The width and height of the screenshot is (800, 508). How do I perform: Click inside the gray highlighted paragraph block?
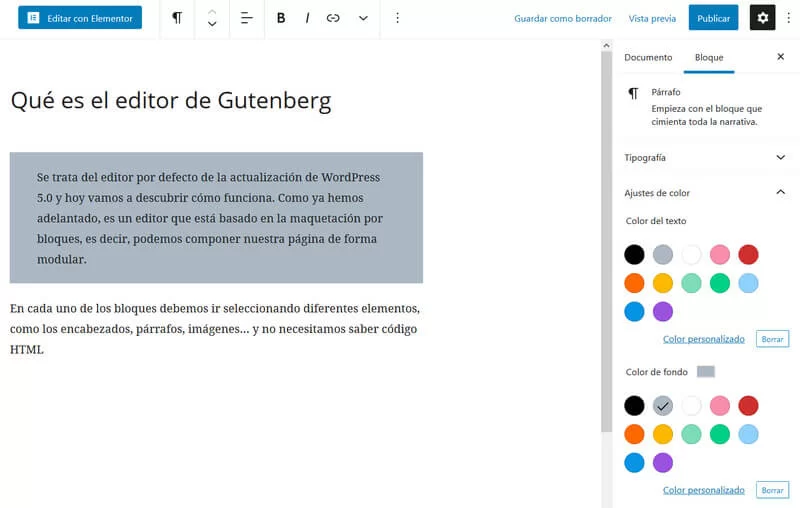point(216,218)
